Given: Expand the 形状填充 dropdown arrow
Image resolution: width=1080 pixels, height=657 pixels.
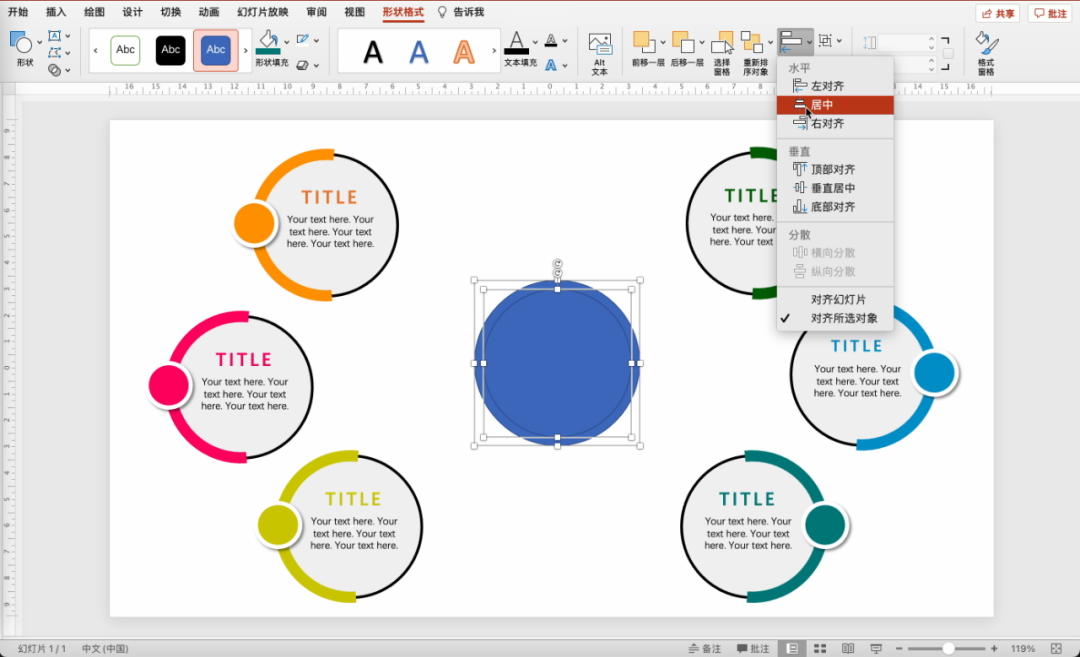Looking at the screenshot, I should [287, 41].
